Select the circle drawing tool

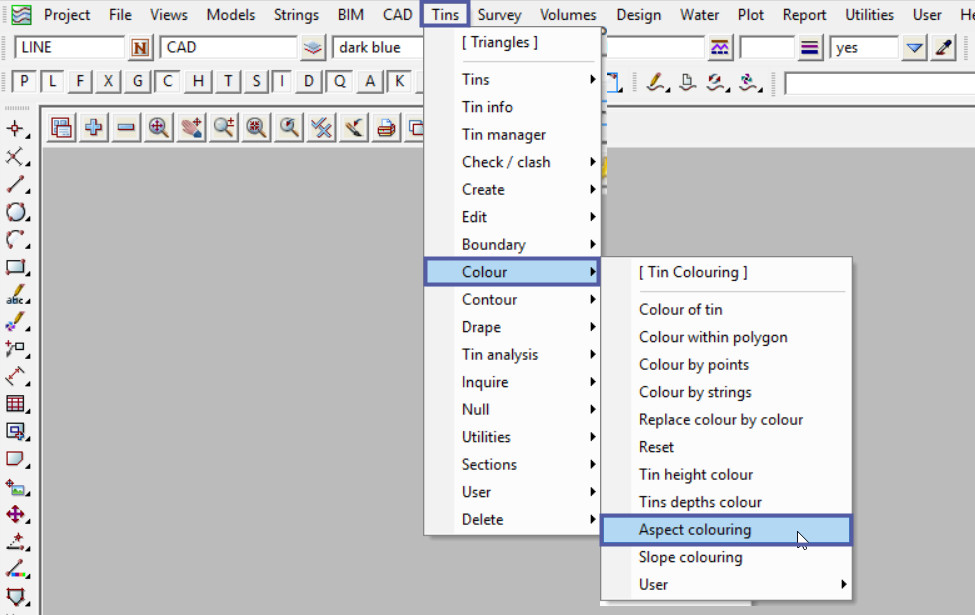tap(16, 212)
